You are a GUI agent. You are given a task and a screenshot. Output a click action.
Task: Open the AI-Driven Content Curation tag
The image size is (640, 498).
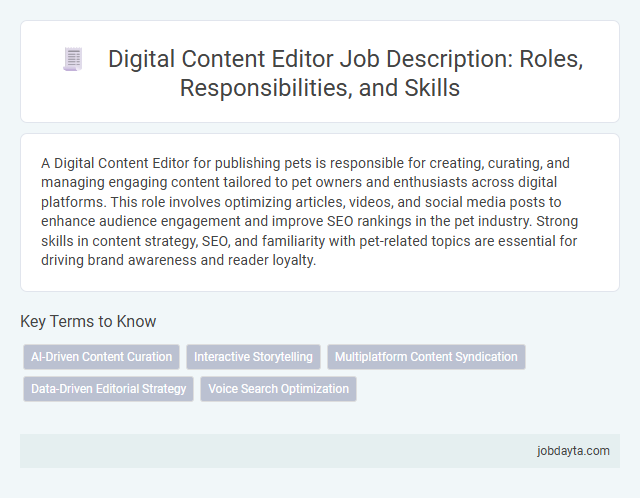pos(101,357)
